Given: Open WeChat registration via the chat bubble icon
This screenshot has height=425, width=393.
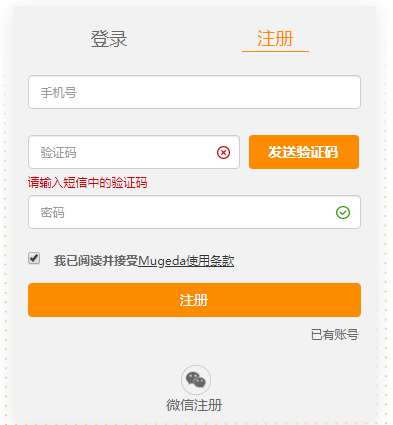Looking at the screenshot, I should (196, 380).
